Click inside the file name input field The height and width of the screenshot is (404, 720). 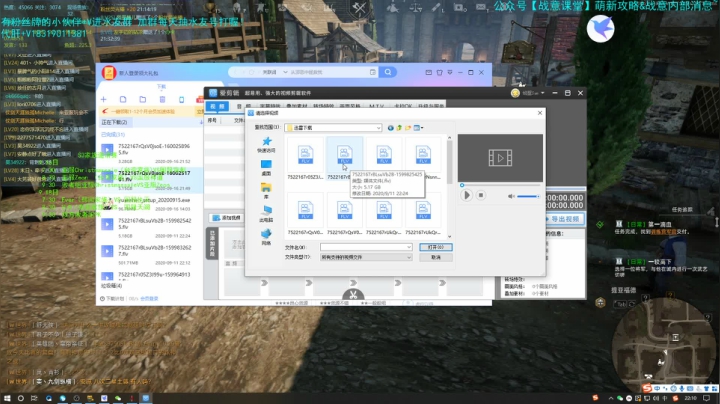(363, 247)
